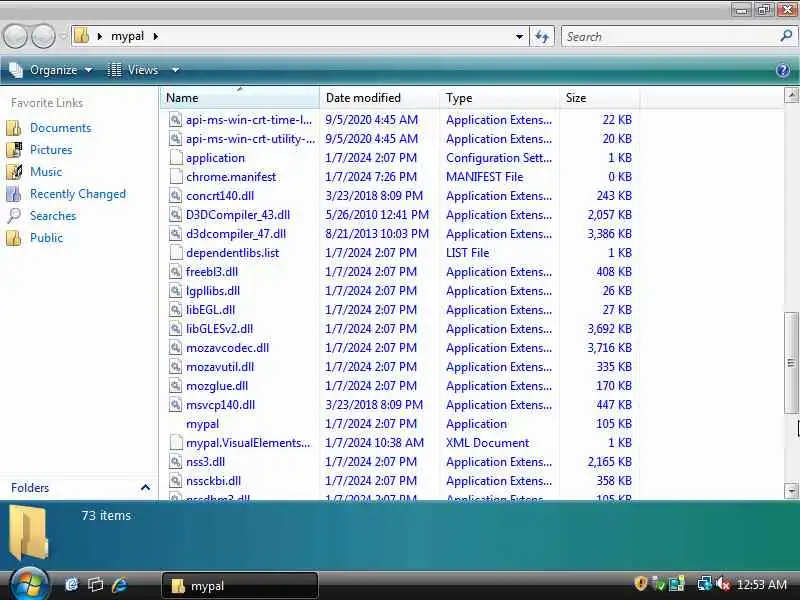Click the taskbar clock showing 12:53 AM

(762, 584)
